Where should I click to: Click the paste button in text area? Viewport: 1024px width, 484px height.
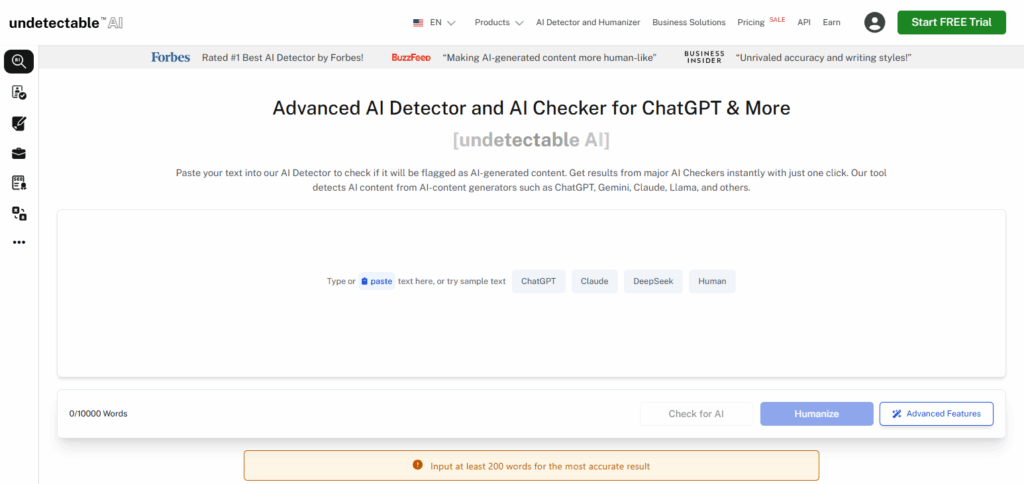[377, 282]
